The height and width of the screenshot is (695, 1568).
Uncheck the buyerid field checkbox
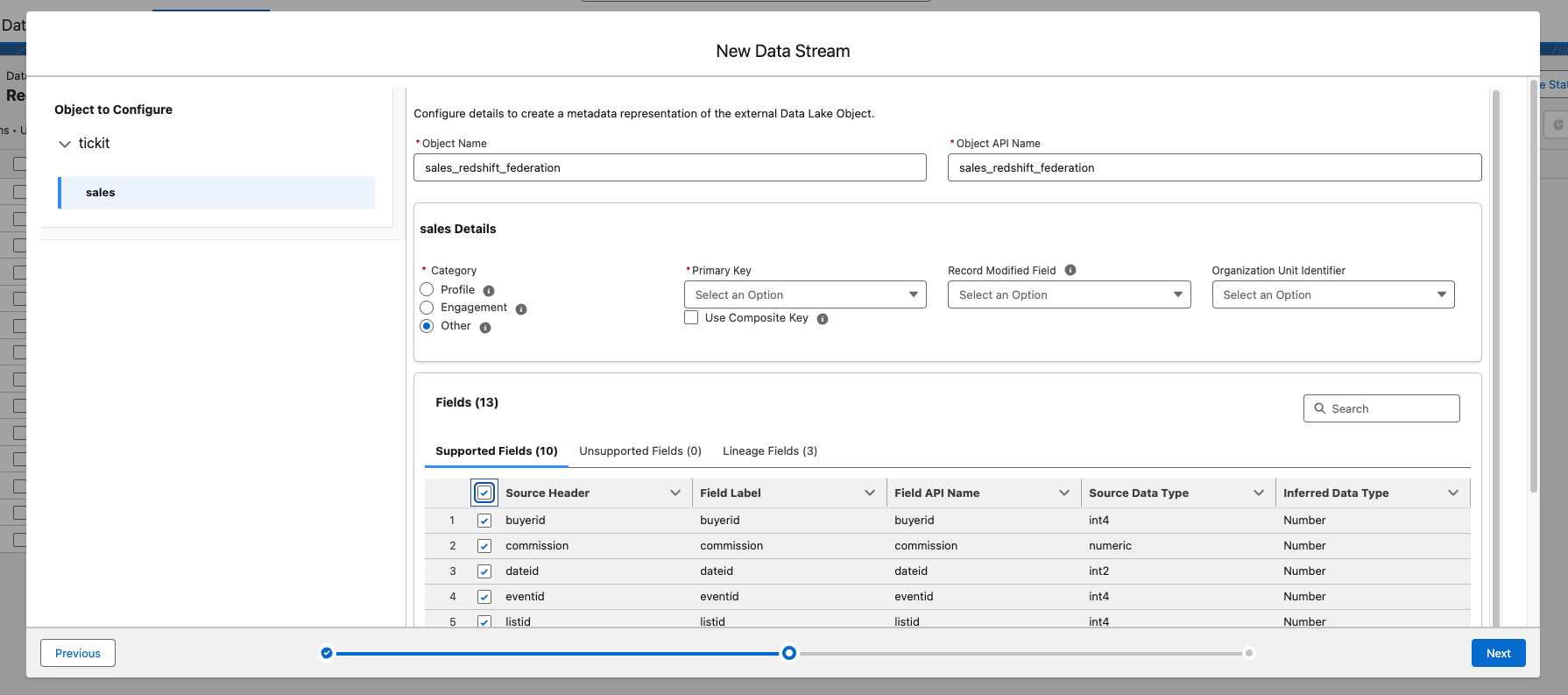484,521
